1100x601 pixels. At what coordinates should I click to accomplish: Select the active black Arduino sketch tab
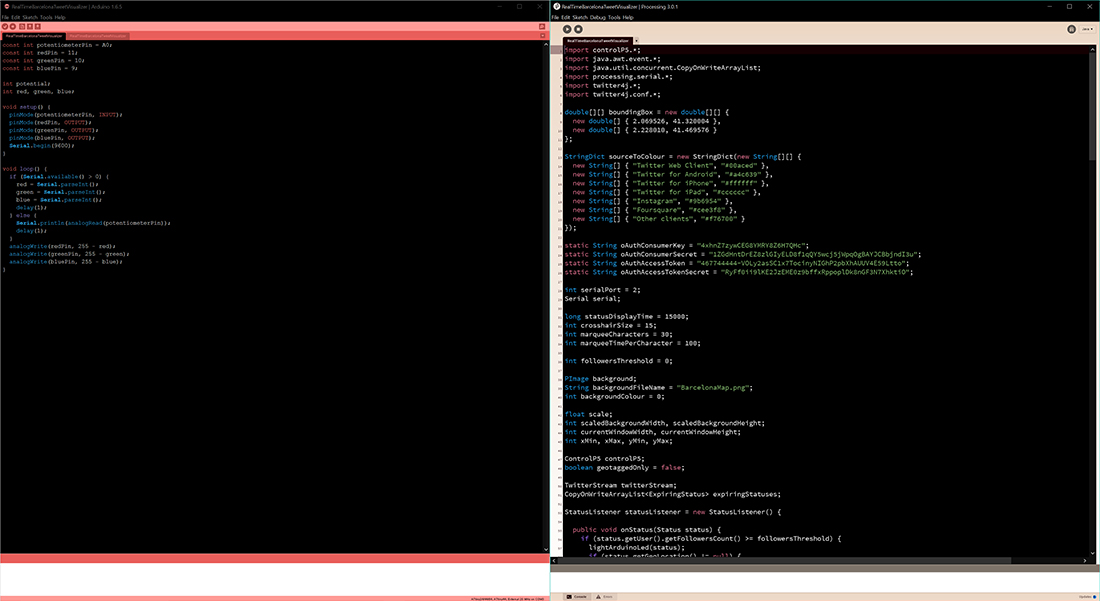tap(34, 36)
